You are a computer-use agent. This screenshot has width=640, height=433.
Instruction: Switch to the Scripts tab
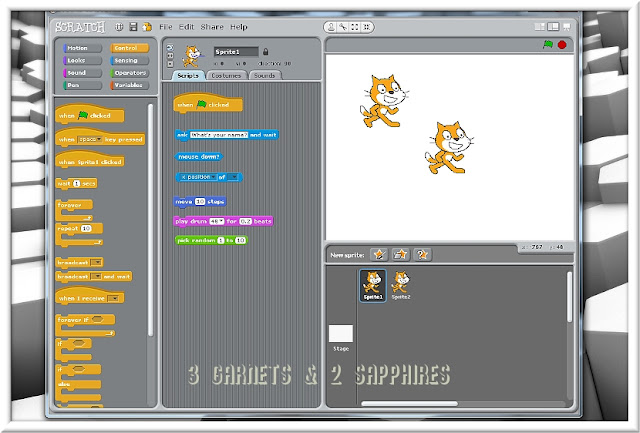pyautogui.click(x=188, y=75)
